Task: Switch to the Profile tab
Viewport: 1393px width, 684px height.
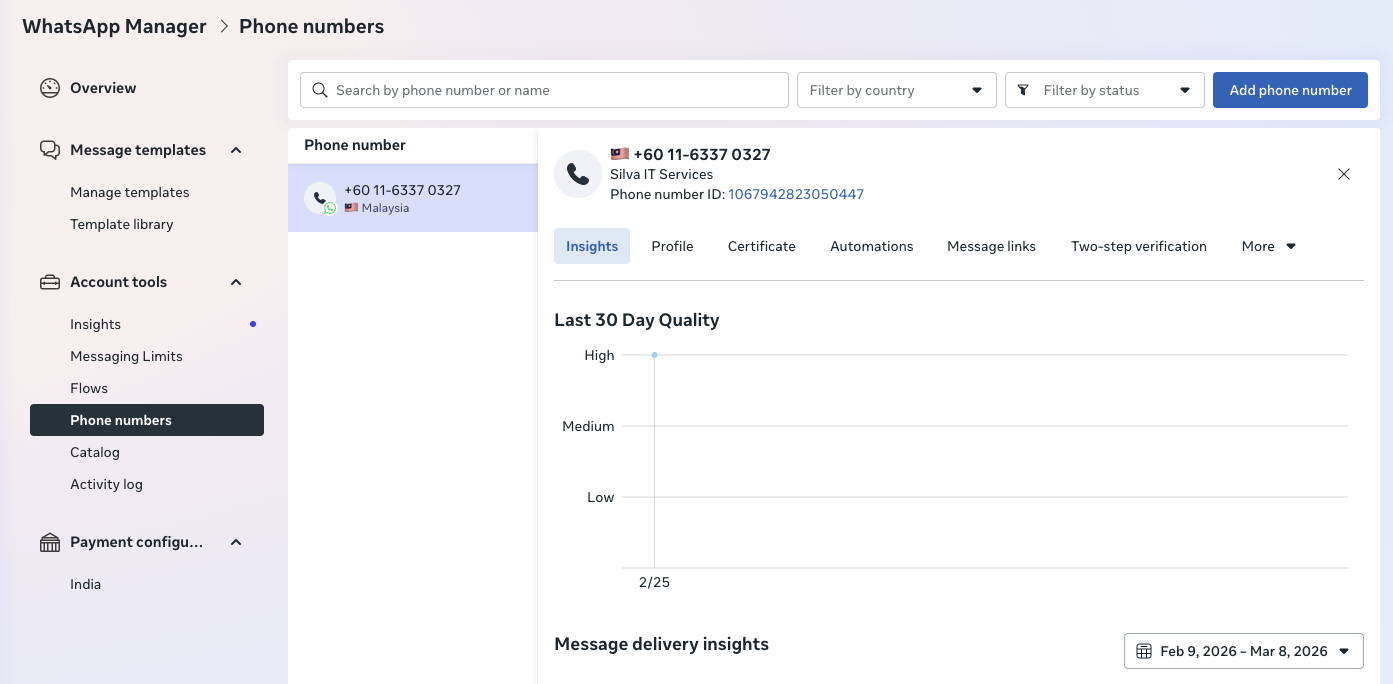Action: coord(672,246)
